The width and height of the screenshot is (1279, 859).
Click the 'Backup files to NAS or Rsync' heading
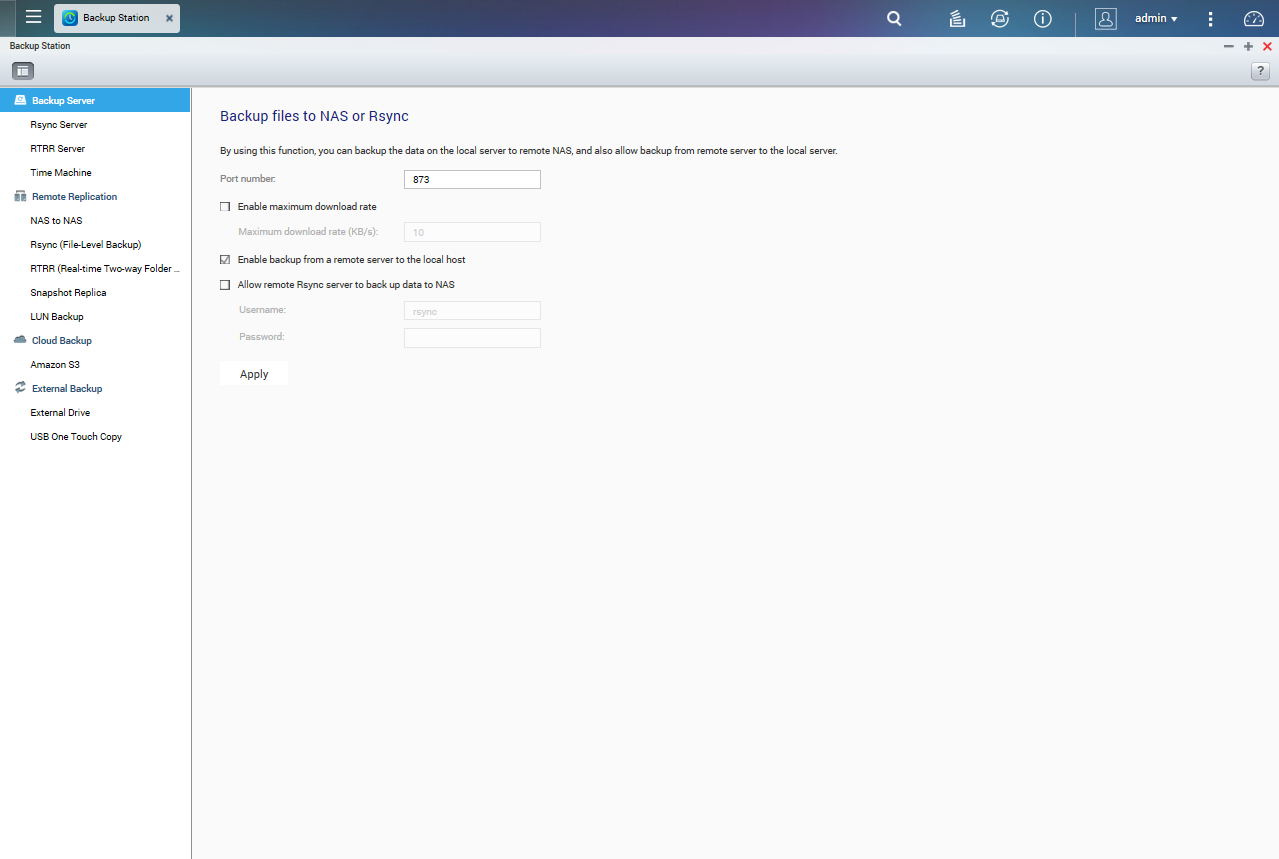coord(314,116)
